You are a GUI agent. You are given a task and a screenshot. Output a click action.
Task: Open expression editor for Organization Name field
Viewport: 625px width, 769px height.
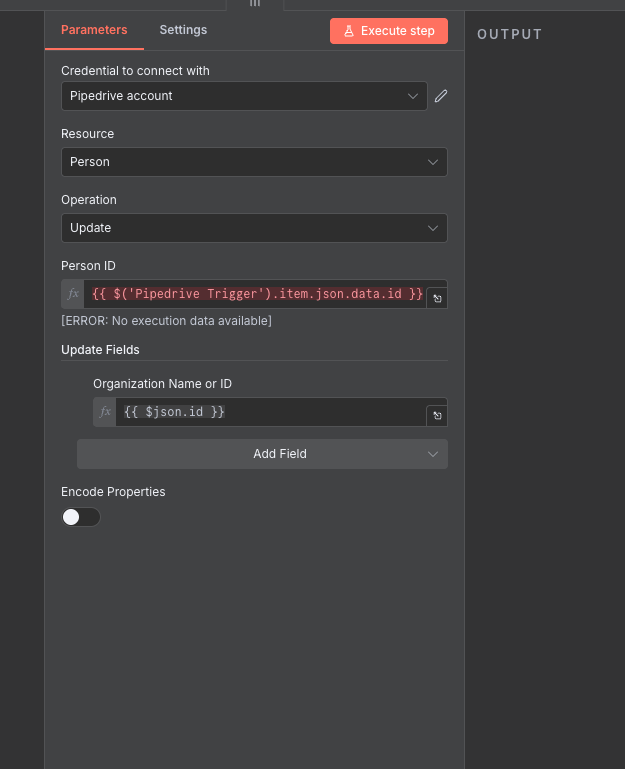[x=437, y=416]
